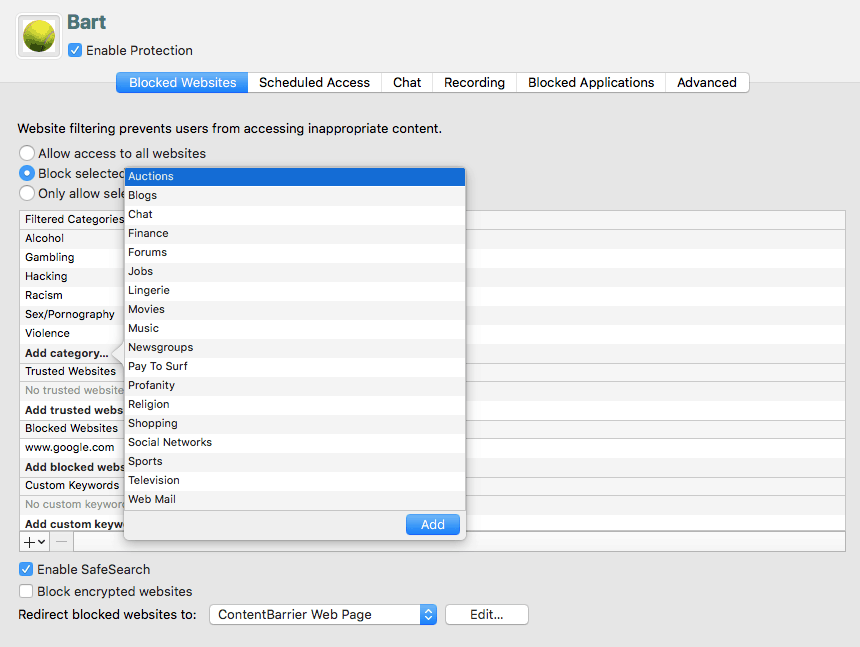860x647 pixels.
Task: Select Gambling in Filtered Categories
Action: click(50, 257)
